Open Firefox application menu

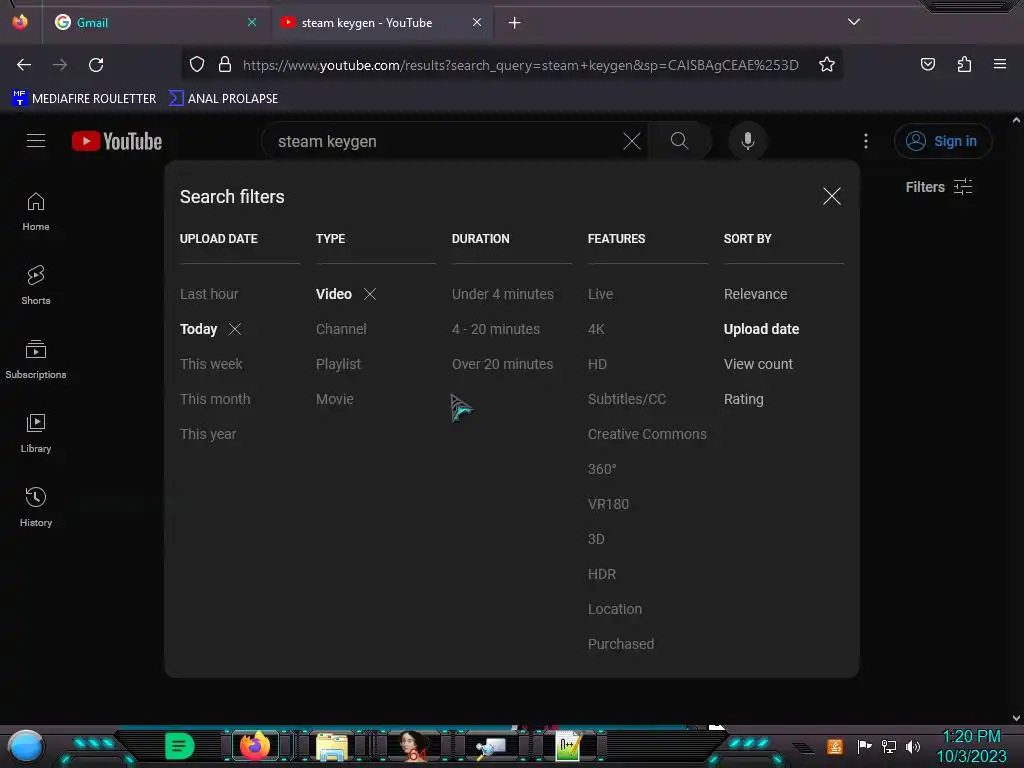pos(1000,65)
